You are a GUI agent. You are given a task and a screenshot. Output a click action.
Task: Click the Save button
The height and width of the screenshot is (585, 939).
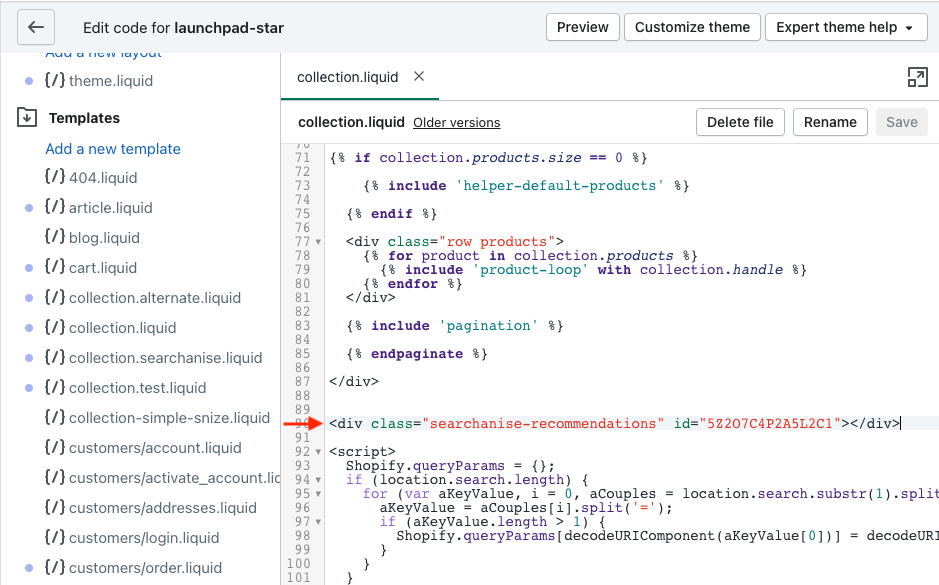(x=901, y=122)
